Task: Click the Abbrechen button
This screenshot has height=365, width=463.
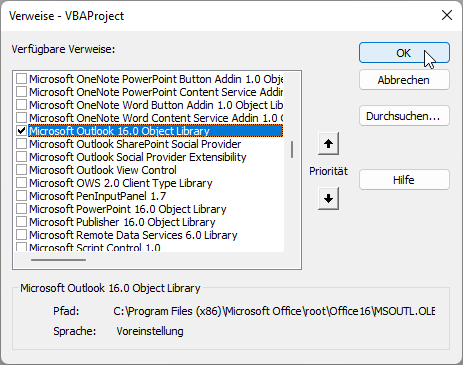Action: click(404, 80)
